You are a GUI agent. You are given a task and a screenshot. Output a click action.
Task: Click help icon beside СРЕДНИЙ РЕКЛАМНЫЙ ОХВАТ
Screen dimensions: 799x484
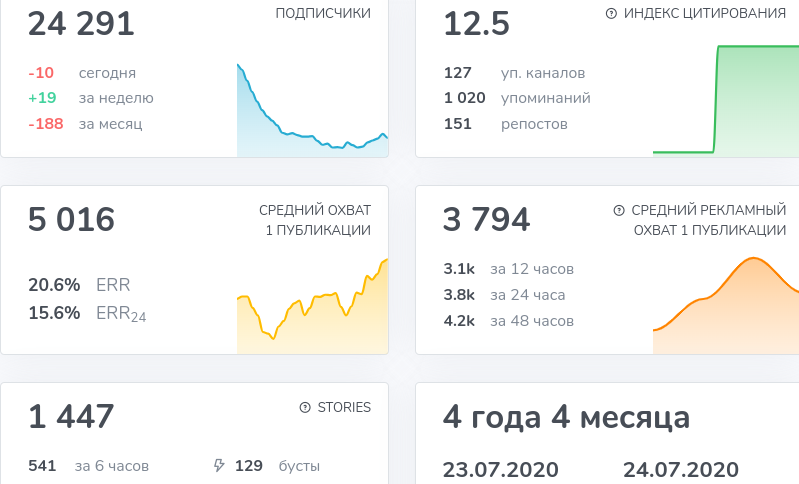pyautogui.click(x=619, y=210)
